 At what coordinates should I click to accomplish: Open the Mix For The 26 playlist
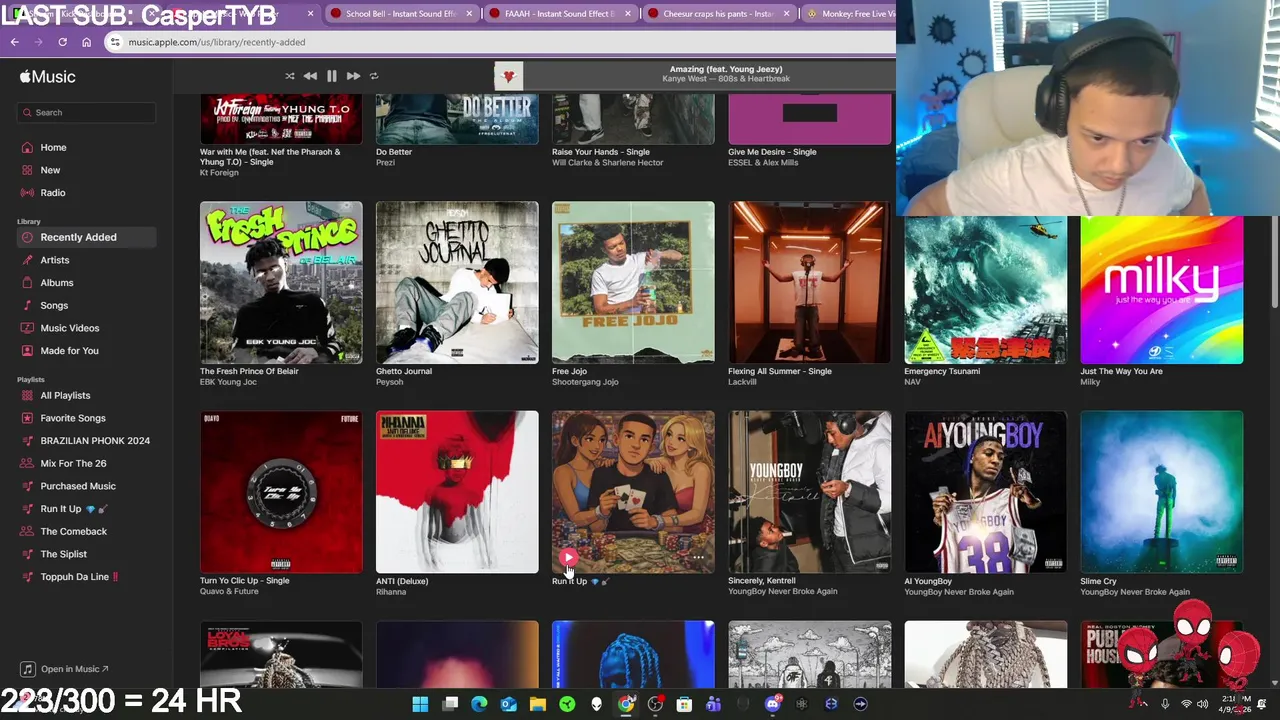(x=73, y=463)
